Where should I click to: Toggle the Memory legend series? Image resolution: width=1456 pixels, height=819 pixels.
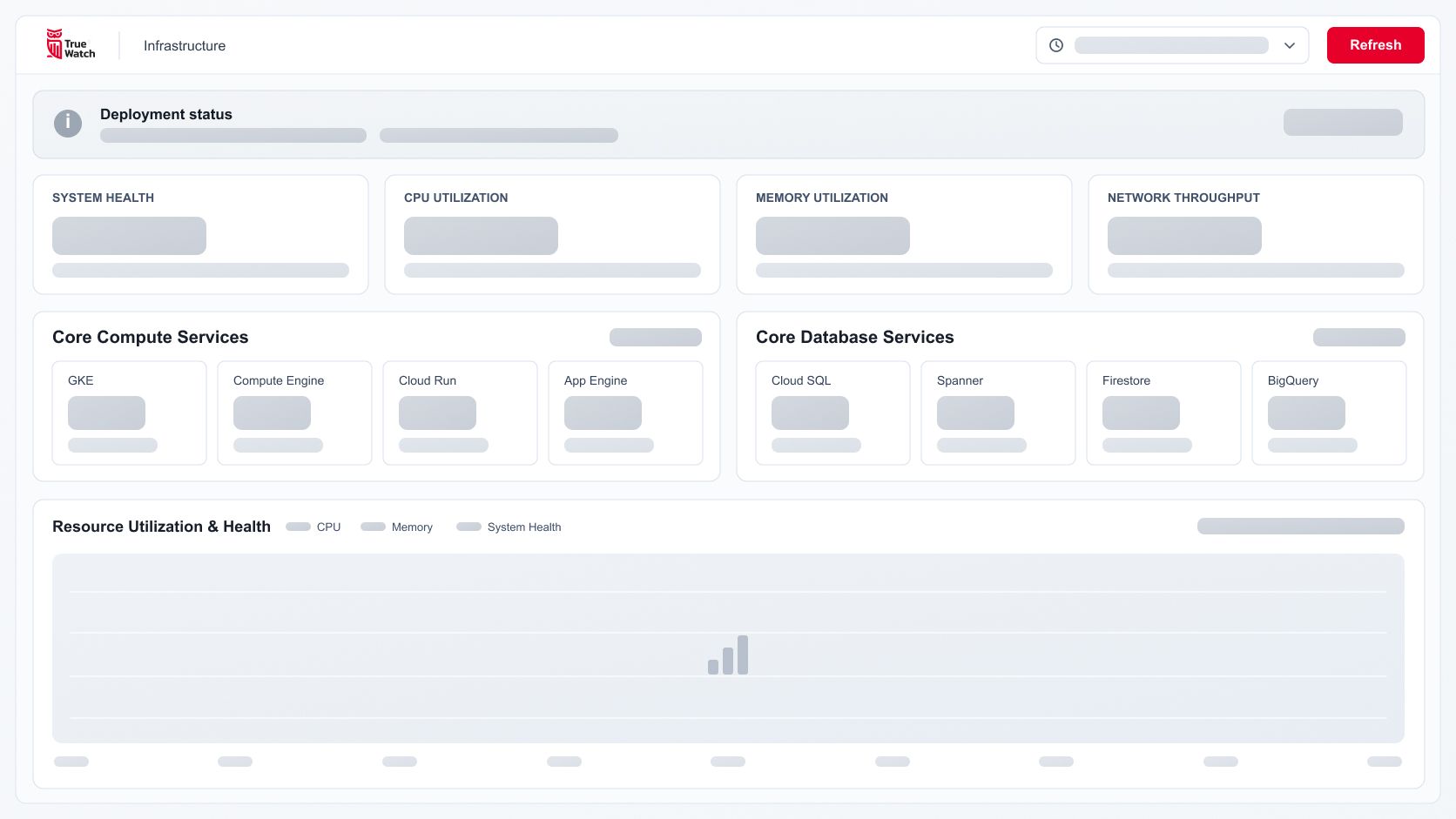[x=397, y=527]
